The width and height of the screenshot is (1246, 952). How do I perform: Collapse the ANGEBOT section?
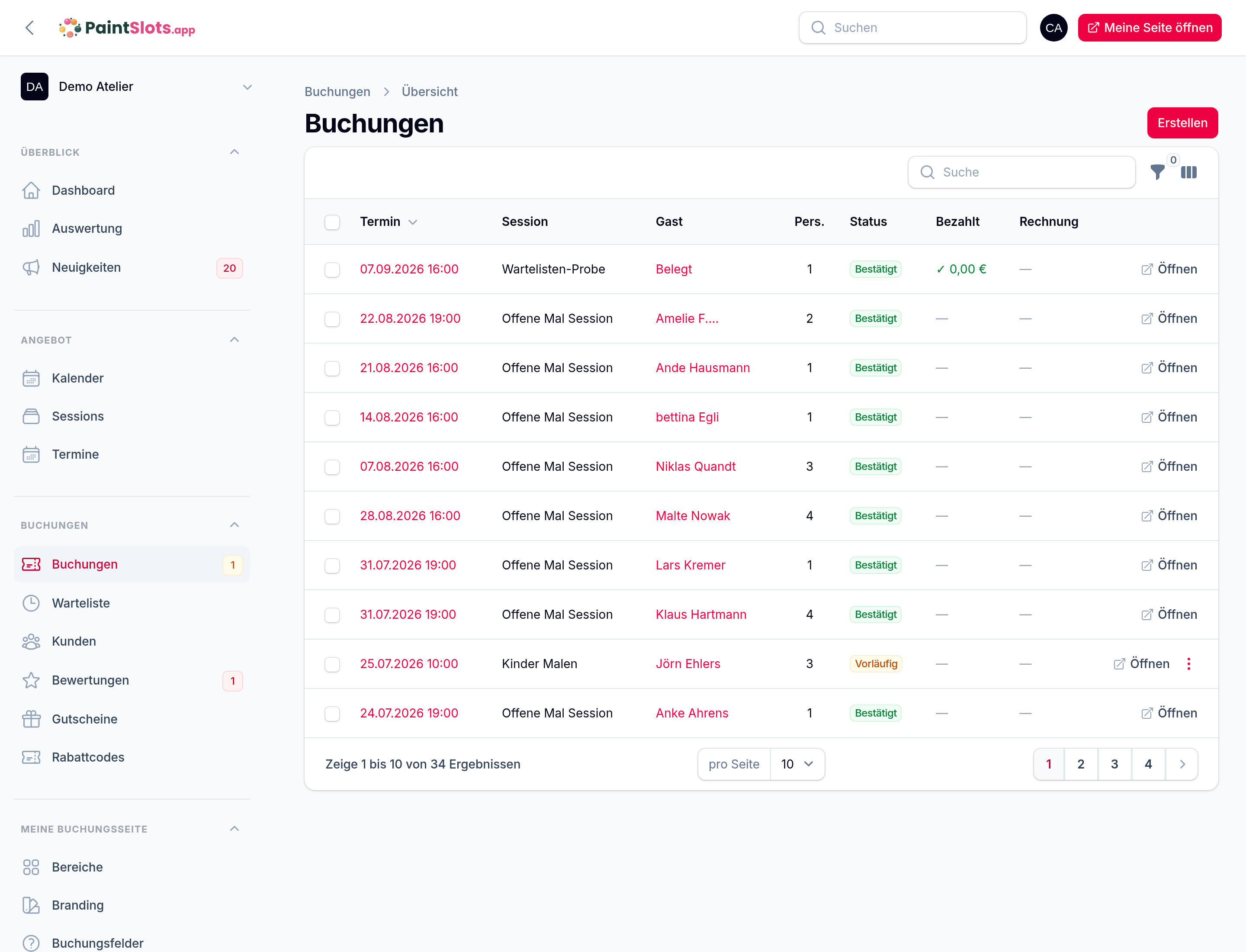tap(234, 340)
